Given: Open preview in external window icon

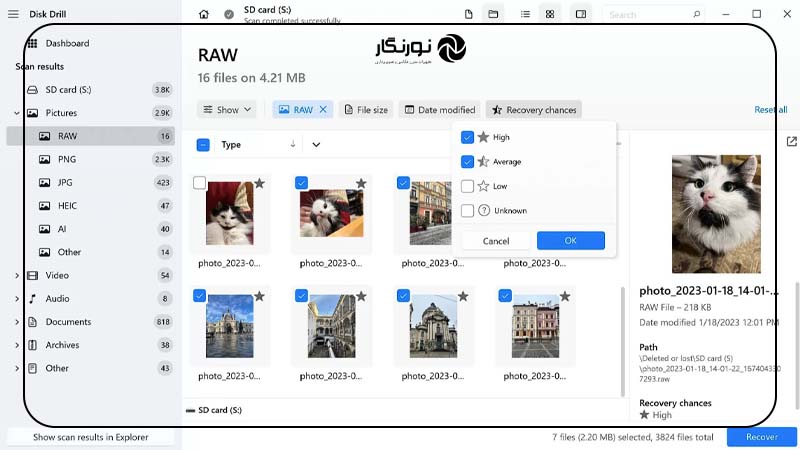Looking at the screenshot, I should (x=791, y=141).
